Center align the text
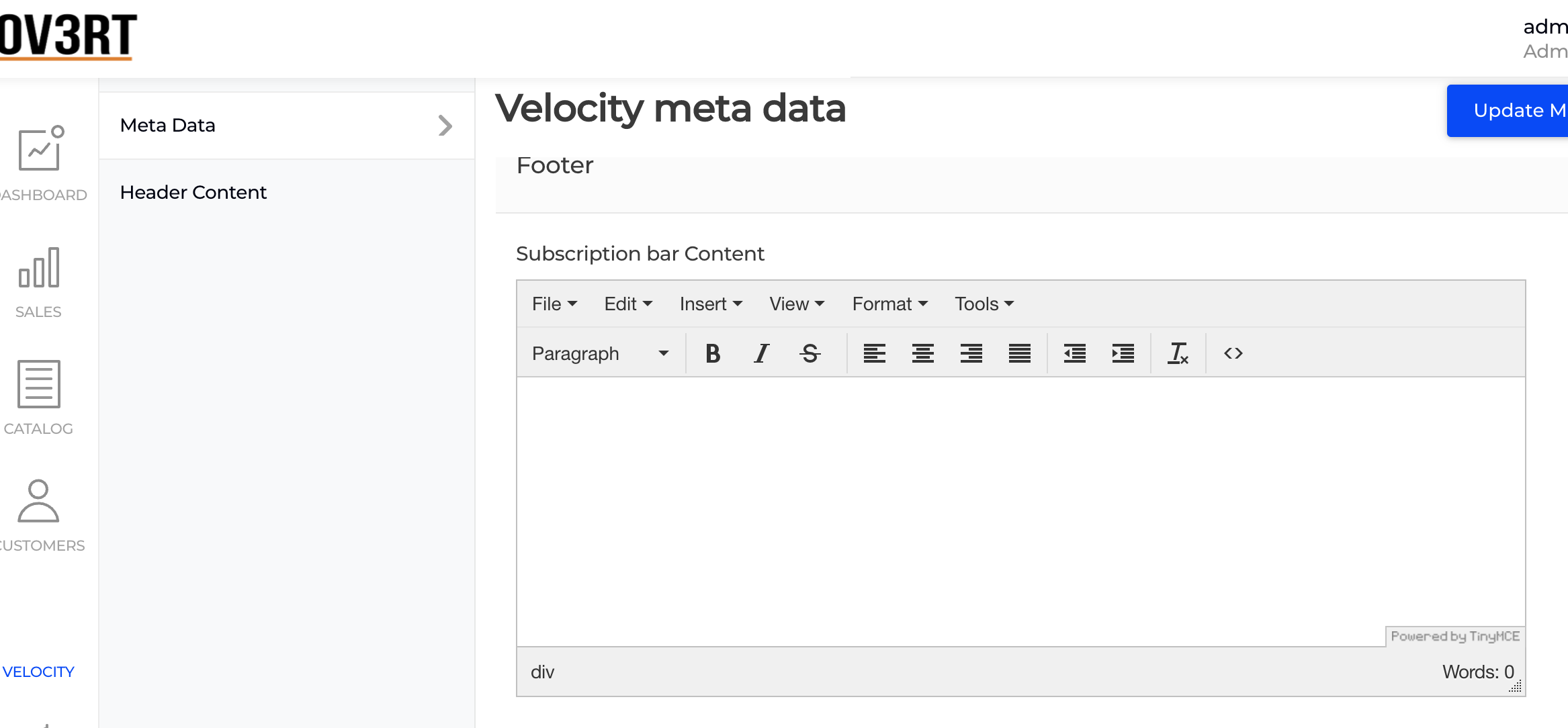This screenshot has height=728, width=1568. [x=922, y=353]
